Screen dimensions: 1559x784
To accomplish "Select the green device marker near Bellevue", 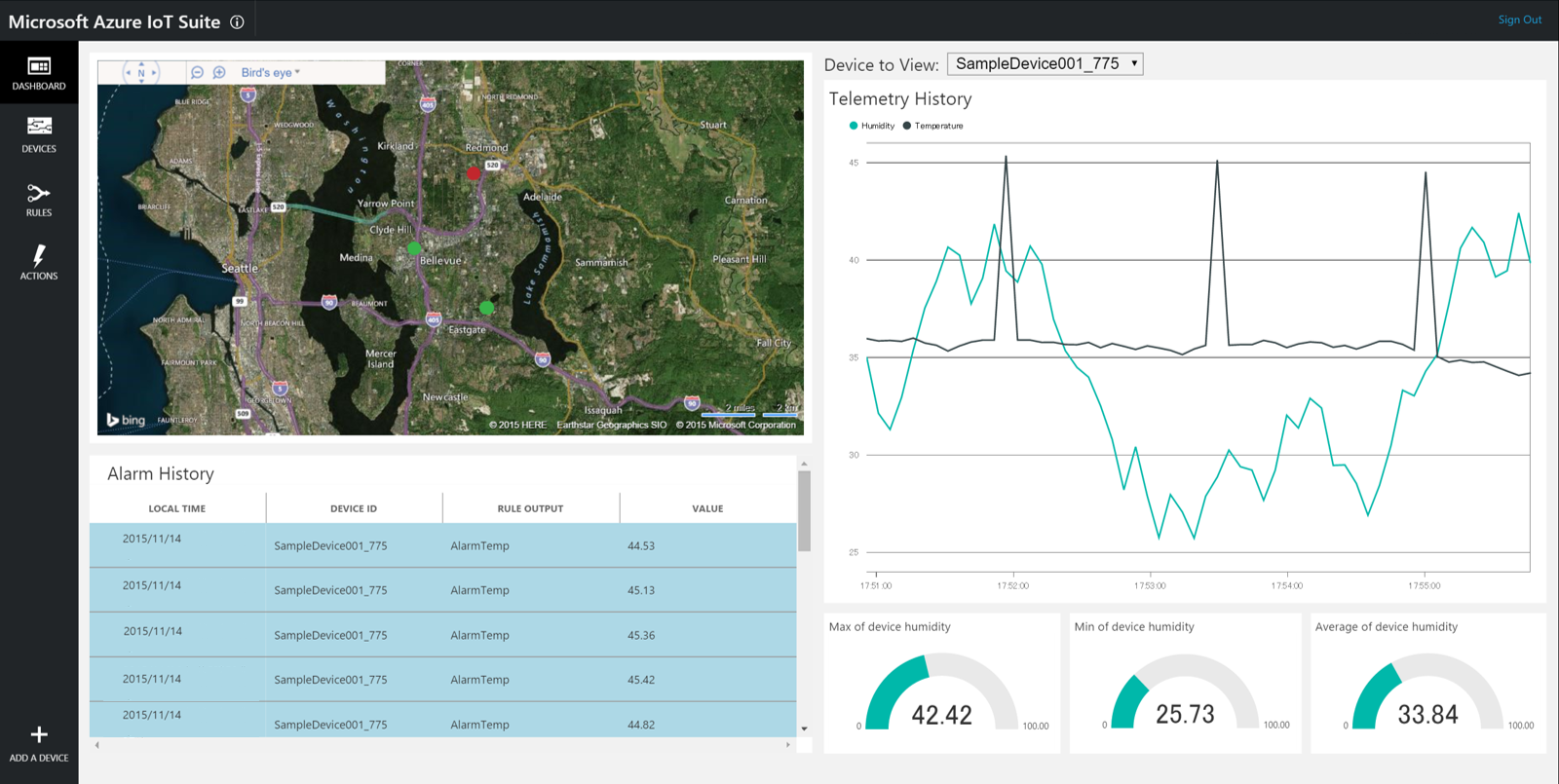I will (x=414, y=248).
